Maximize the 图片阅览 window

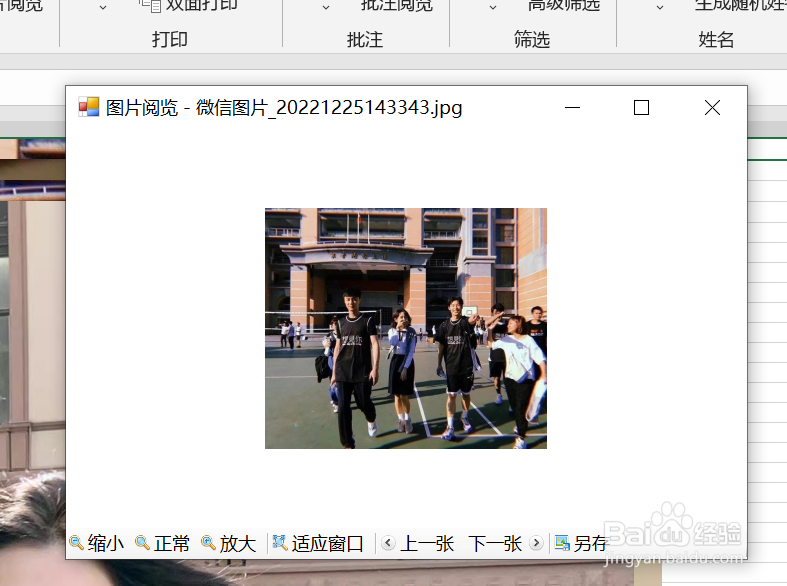point(641,107)
